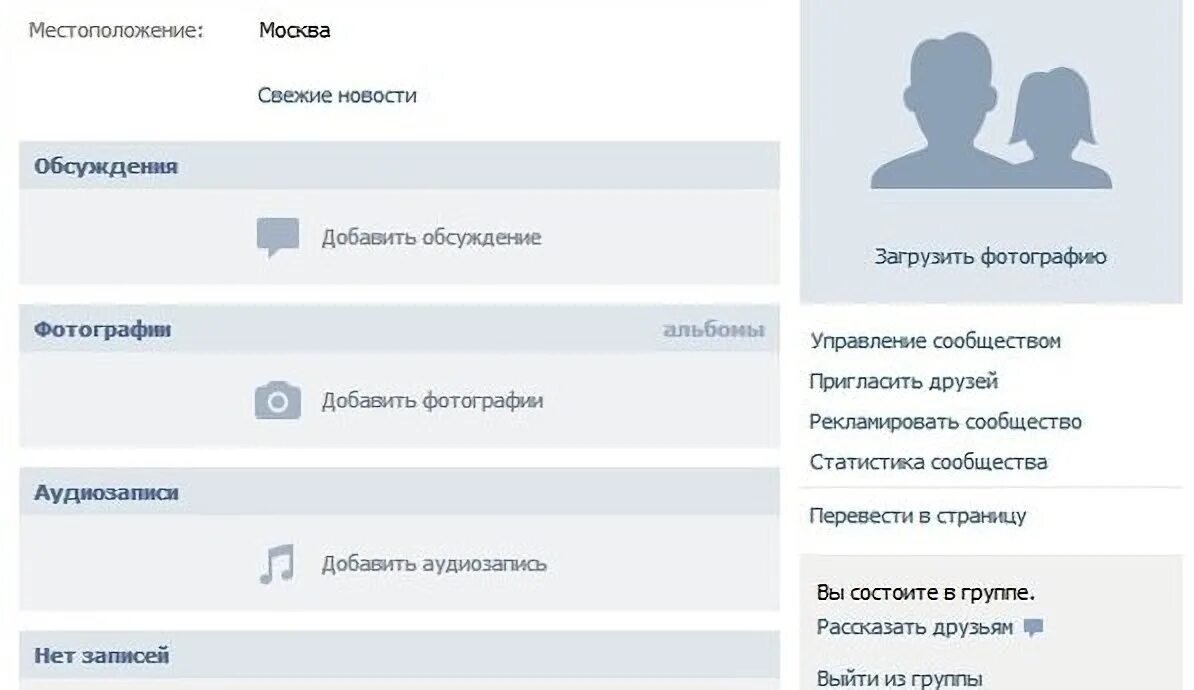Open the альбомы link in Фотографии header

click(714, 330)
